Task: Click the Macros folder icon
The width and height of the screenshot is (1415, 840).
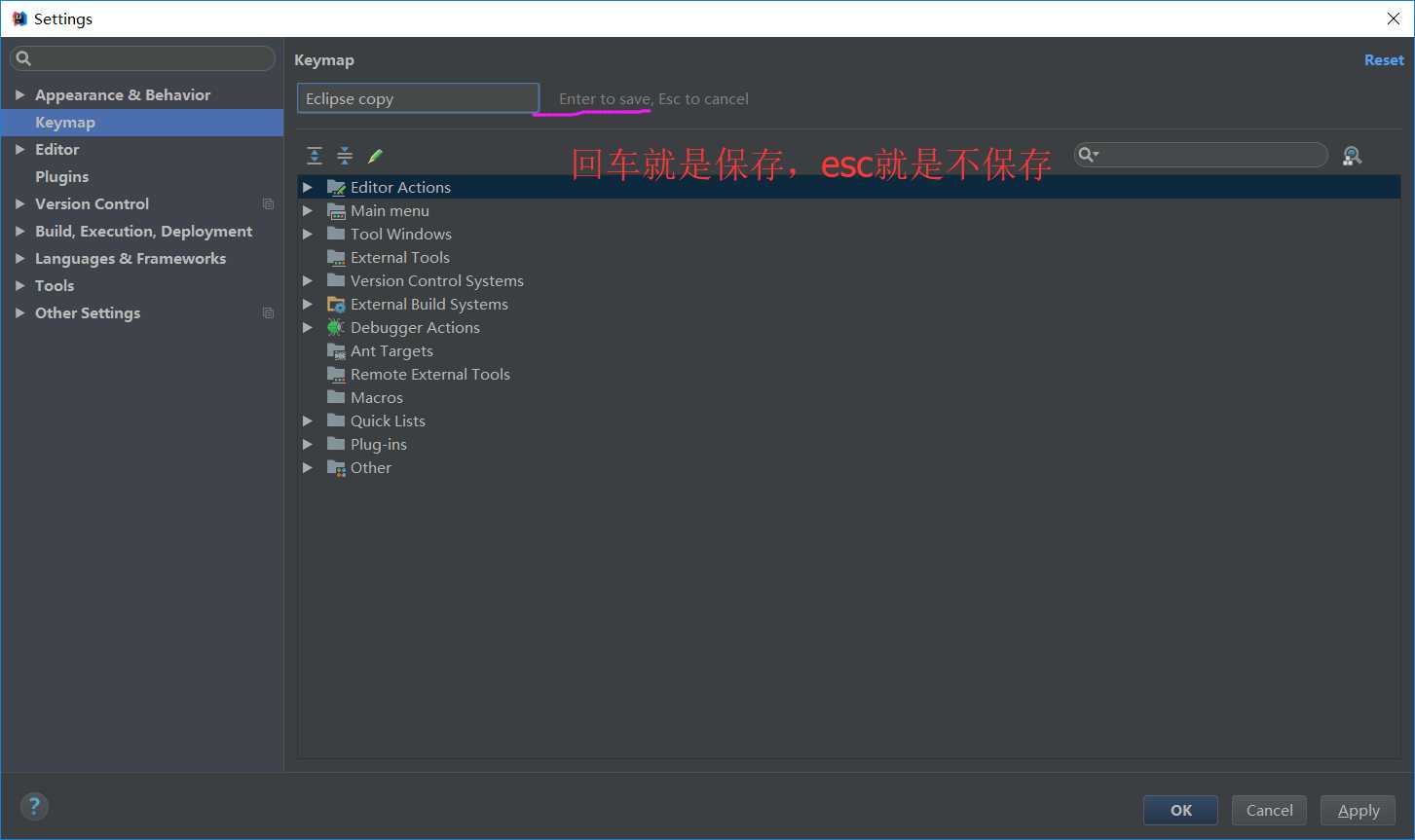Action: [x=336, y=397]
